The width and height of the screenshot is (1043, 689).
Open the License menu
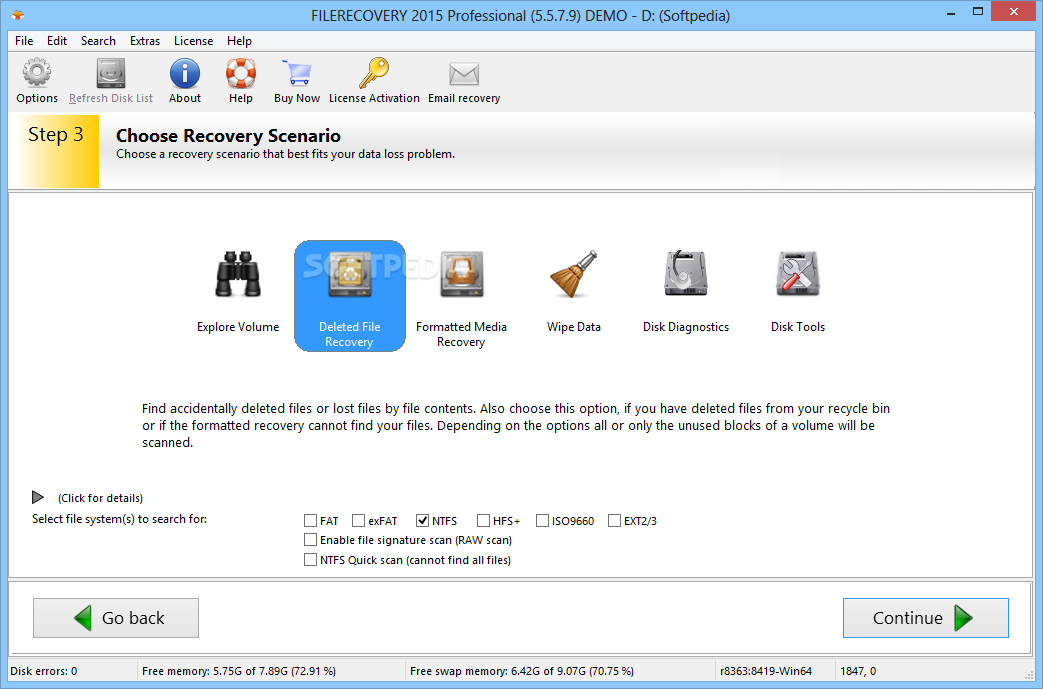194,41
